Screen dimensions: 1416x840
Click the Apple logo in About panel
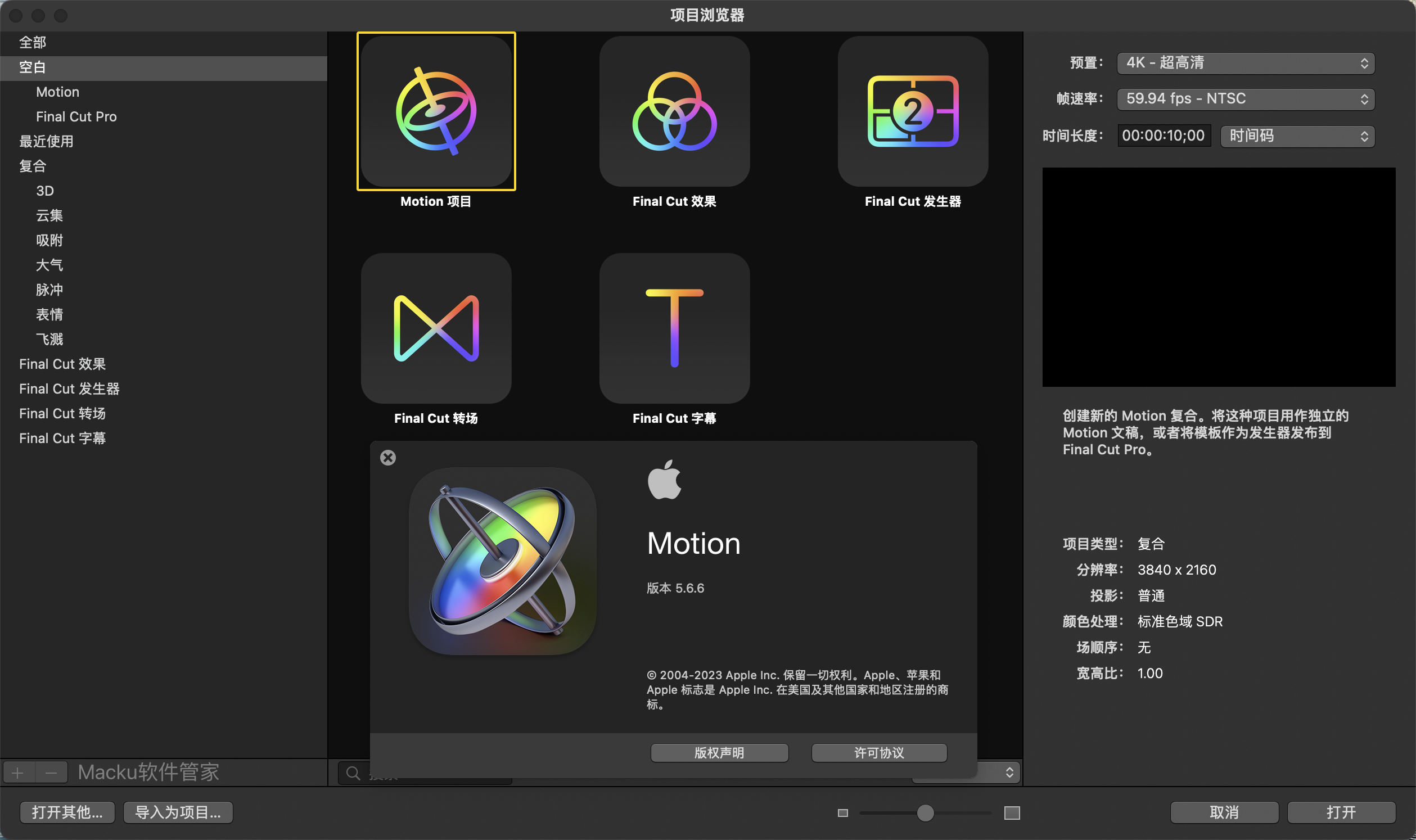tap(664, 480)
